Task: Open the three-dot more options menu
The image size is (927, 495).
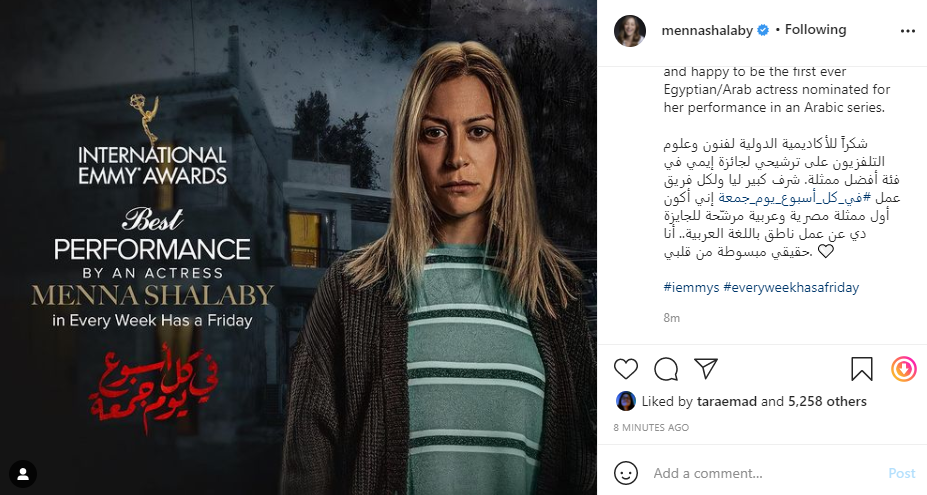Action: (907, 31)
